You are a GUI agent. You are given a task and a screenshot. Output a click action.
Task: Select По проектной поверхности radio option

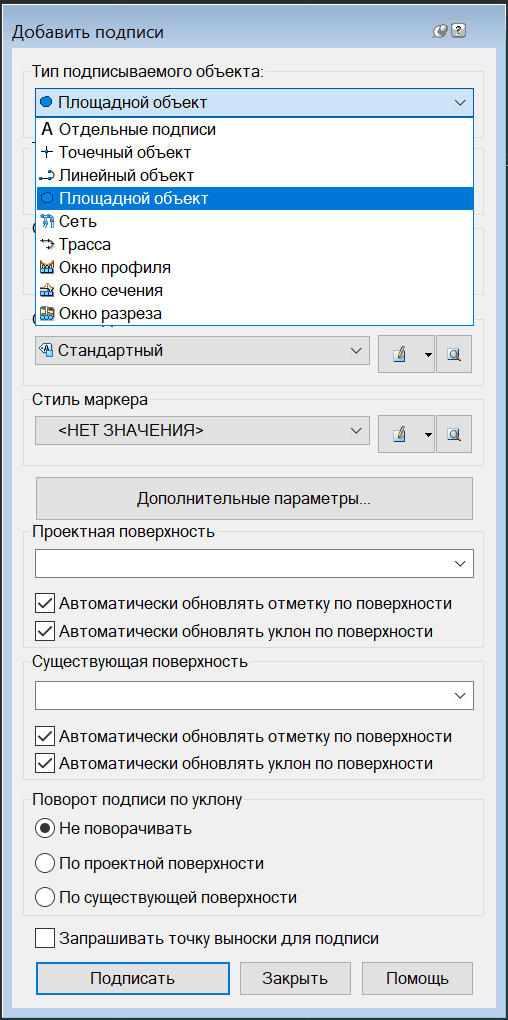point(46,864)
